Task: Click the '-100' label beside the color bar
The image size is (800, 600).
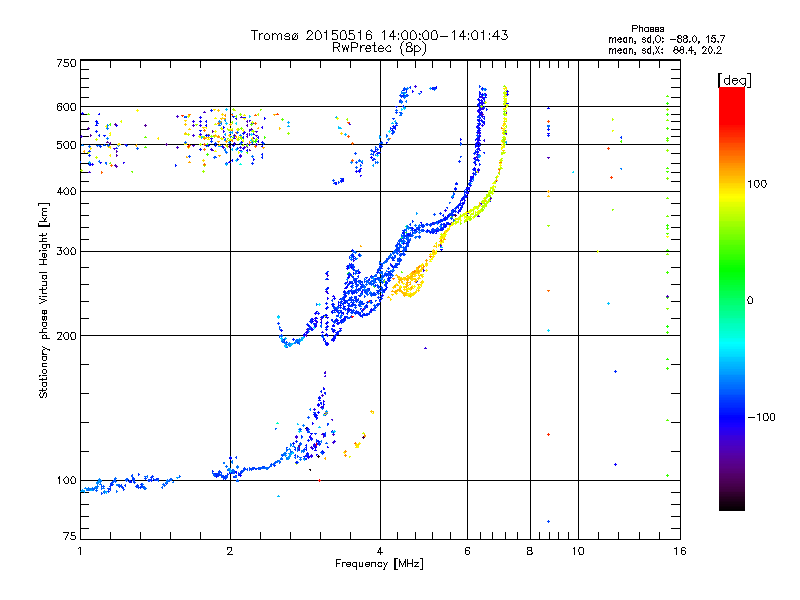Action: pyautogui.click(x=761, y=417)
